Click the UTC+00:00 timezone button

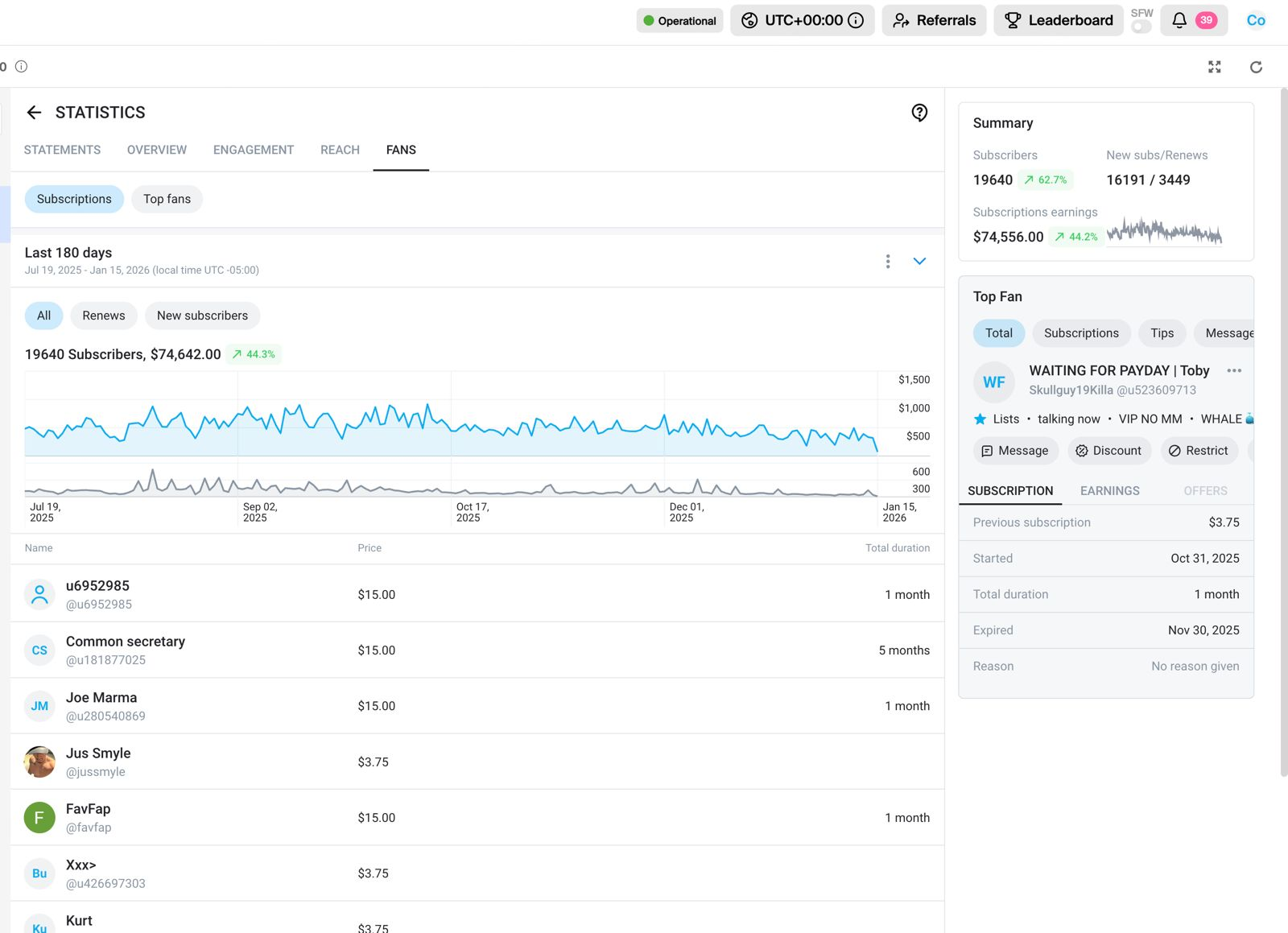pyautogui.click(x=802, y=20)
